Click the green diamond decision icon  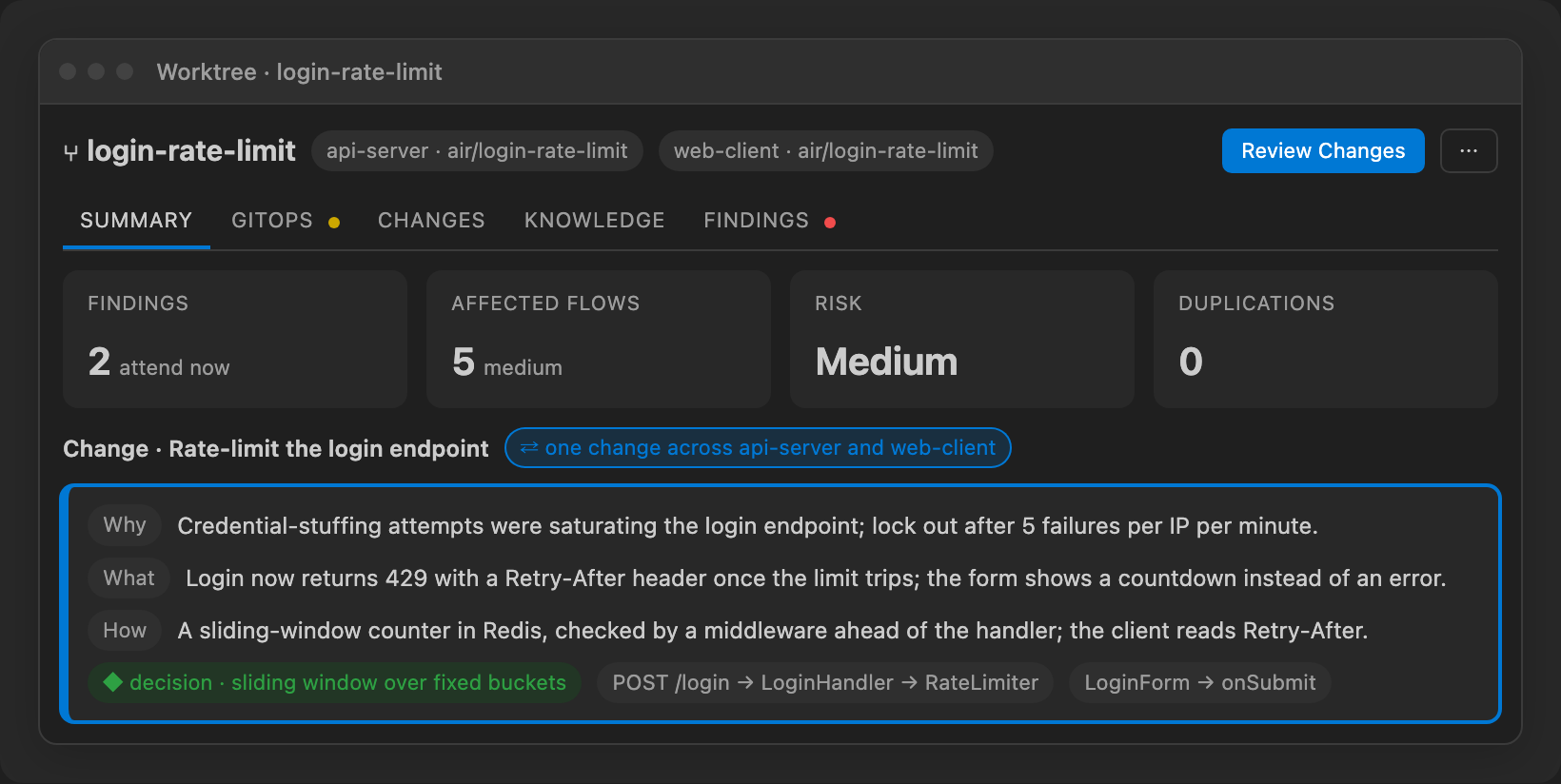coord(113,682)
